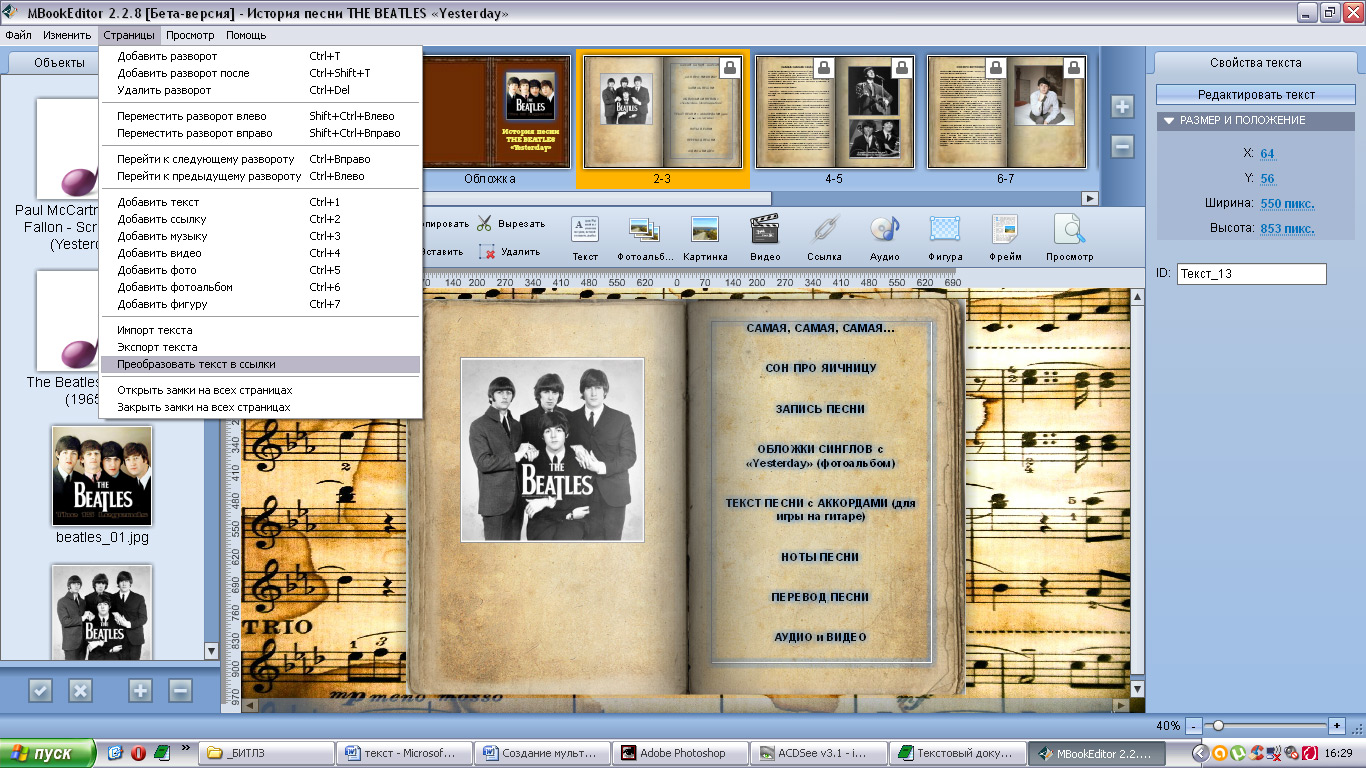Click checkmark icon below objects panel

(40, 690)
